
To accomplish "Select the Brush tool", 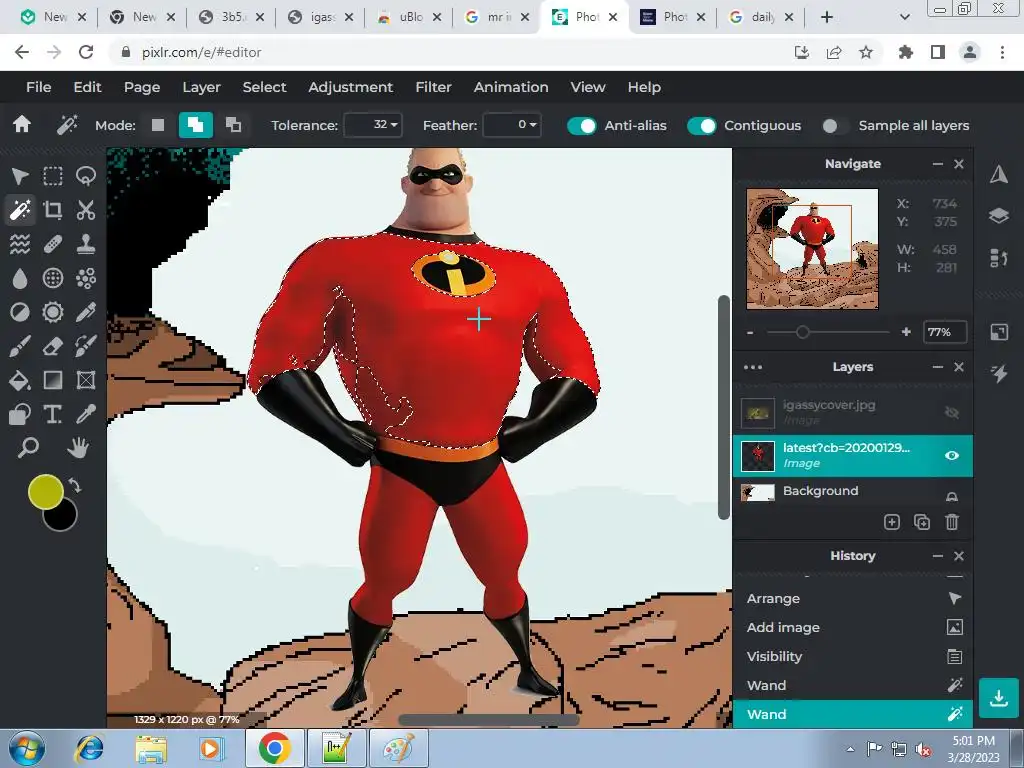I will click(x=20, y=346).
